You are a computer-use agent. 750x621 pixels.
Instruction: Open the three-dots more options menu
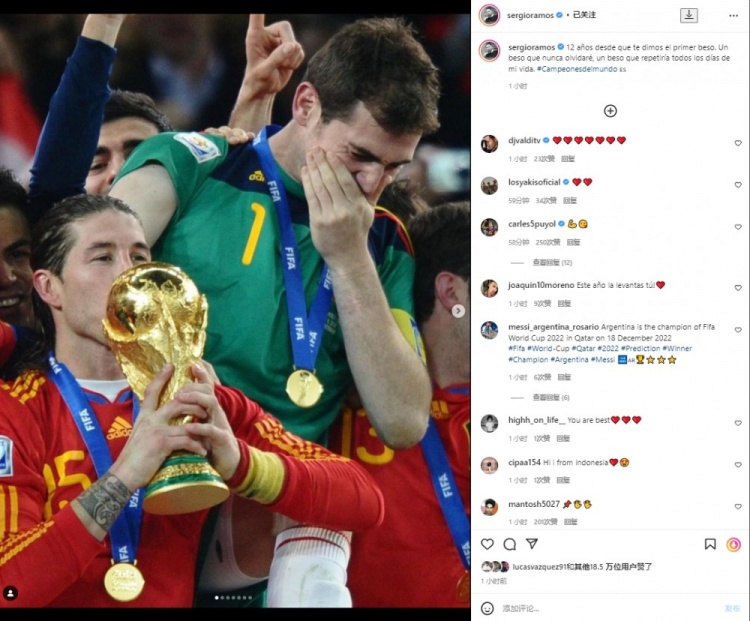pos(733,16)
